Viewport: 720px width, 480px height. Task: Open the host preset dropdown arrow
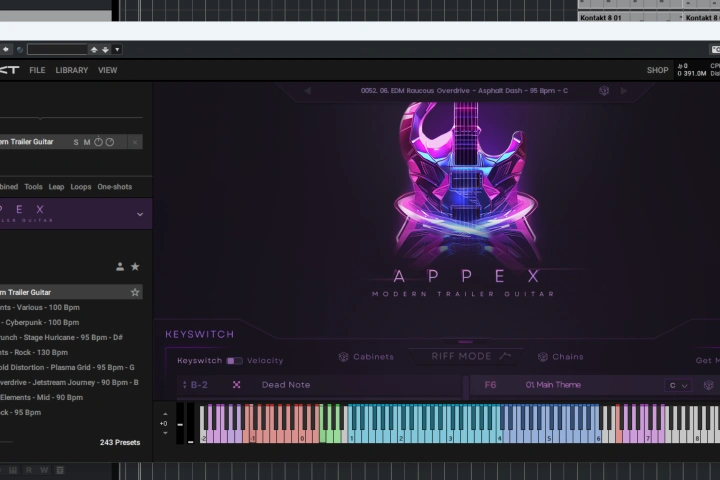tap(117, 50)
